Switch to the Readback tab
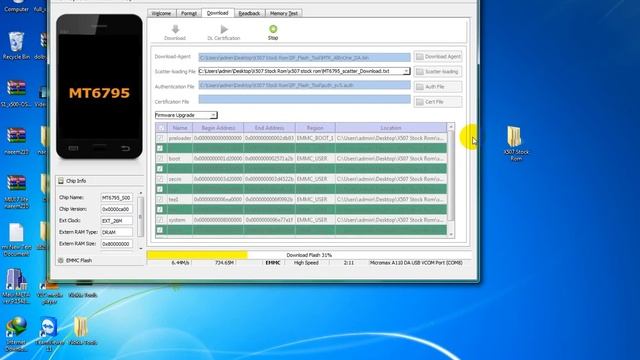The image size is (640, 360). [249, 13]
